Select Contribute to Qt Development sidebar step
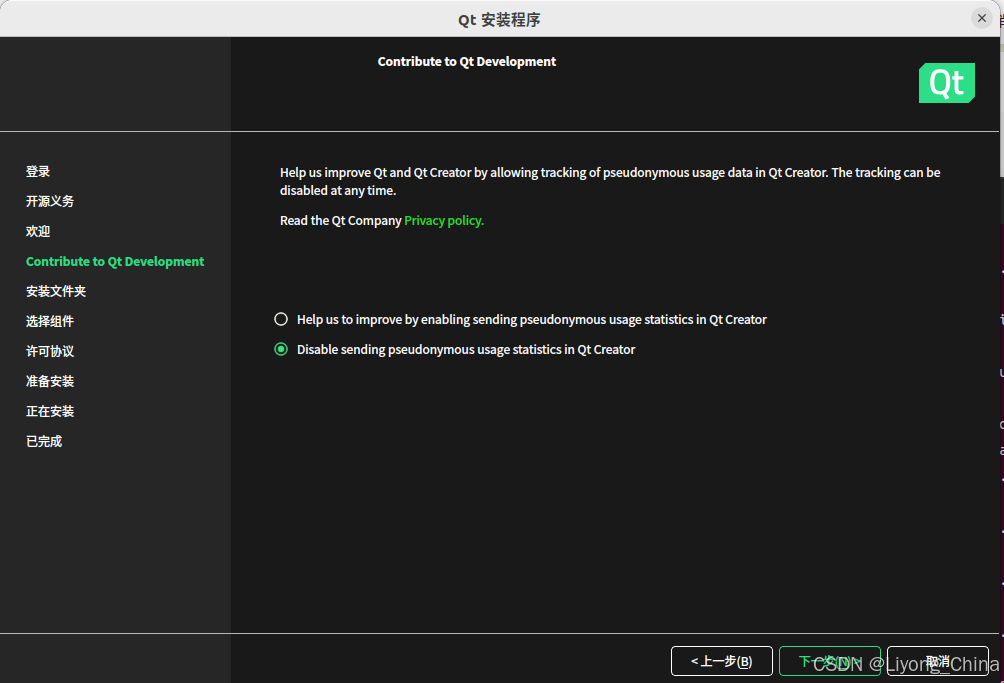 coord(115,261)
